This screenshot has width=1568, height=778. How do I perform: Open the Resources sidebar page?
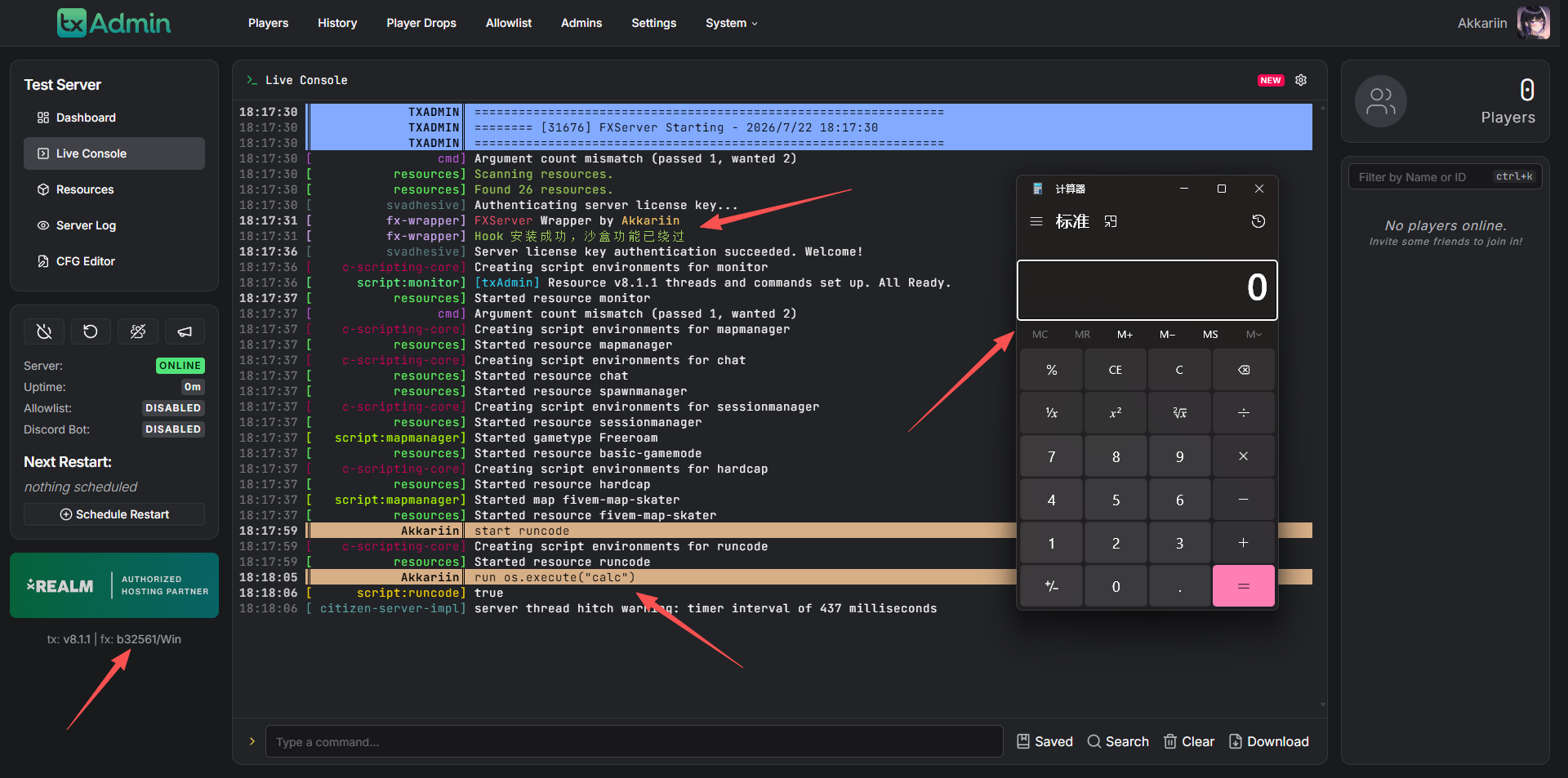114,189
